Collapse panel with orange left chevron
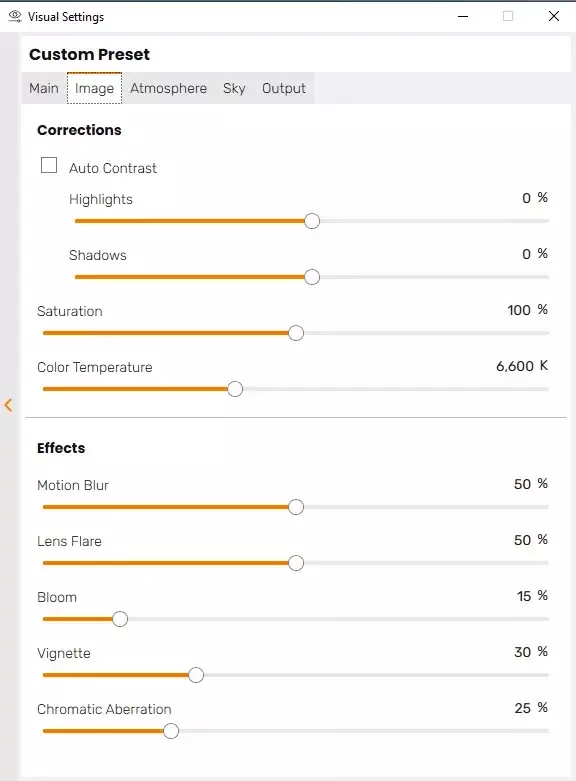The image size is (576, 781). [x=8, y=405]
